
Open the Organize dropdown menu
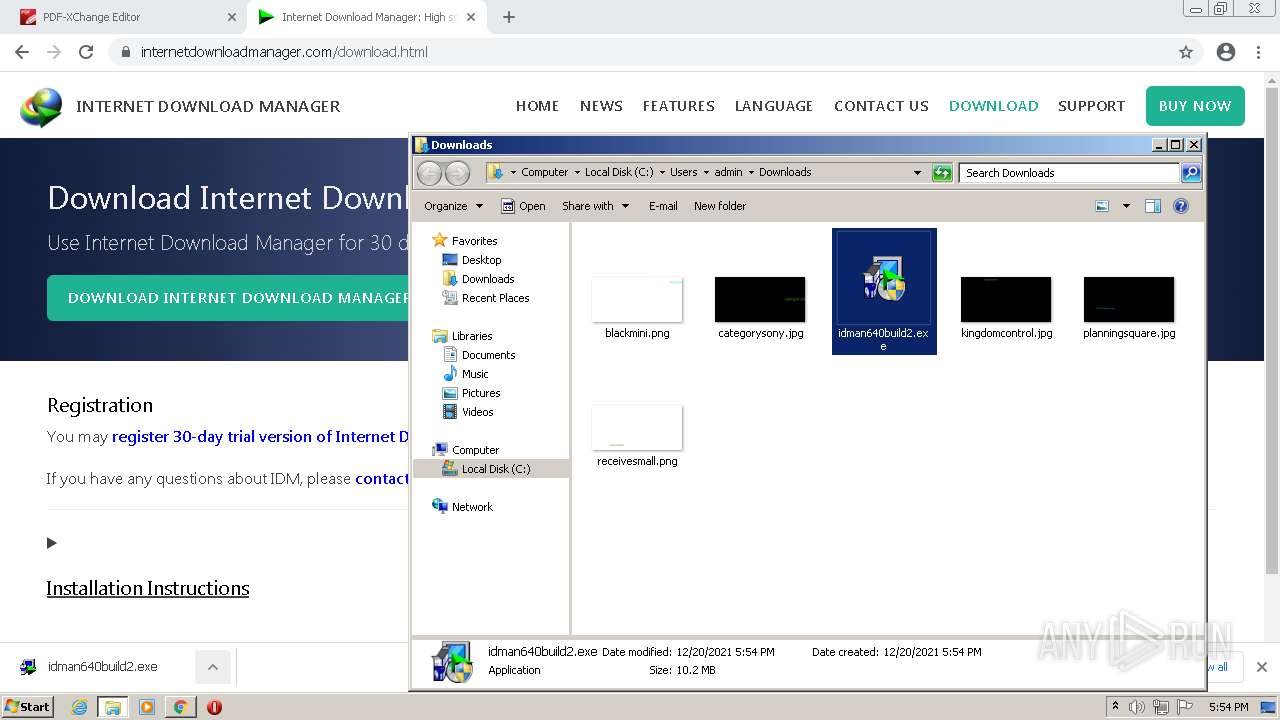click(x=453, y=206)
